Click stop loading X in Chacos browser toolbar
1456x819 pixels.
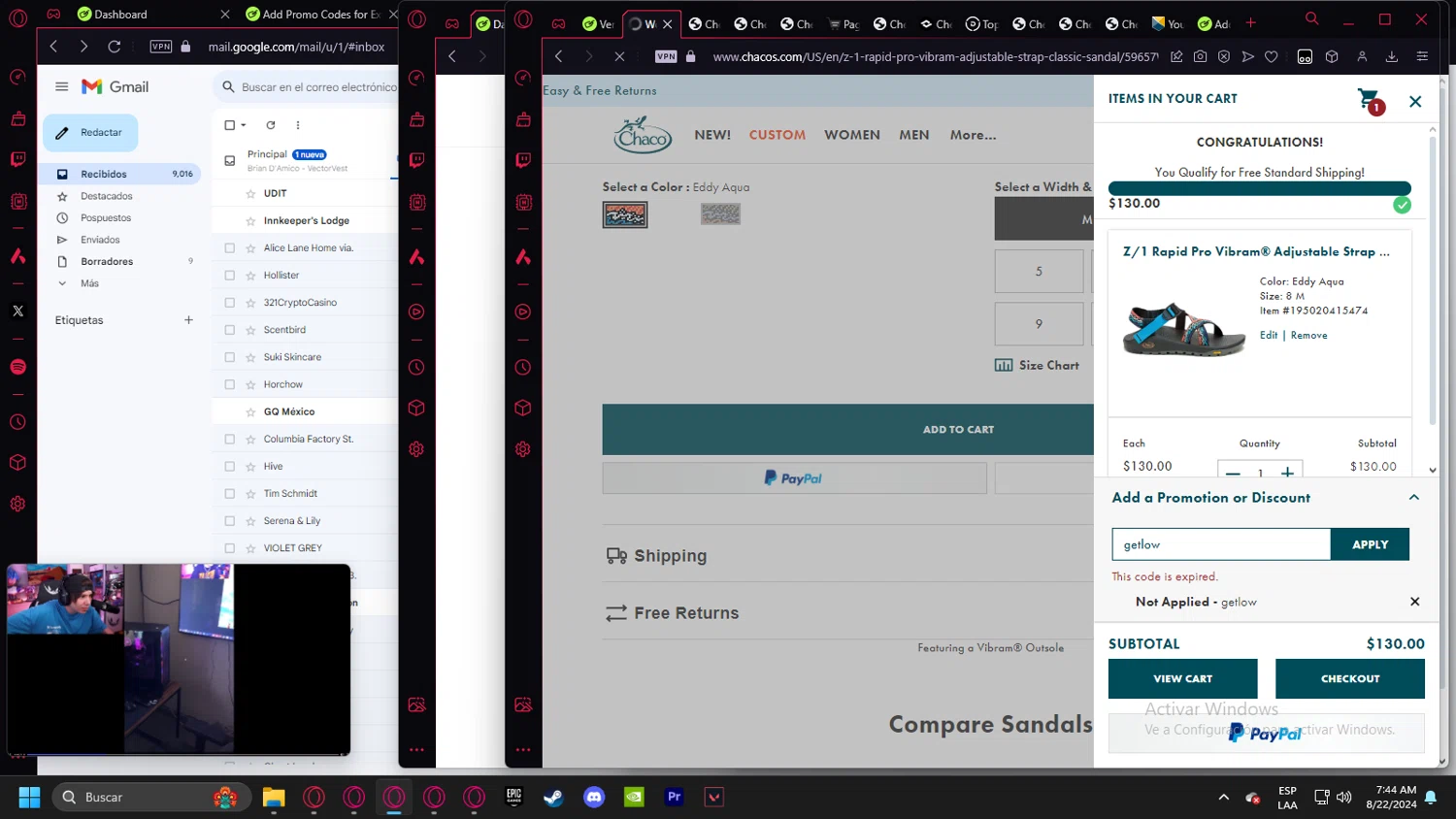pyautogui.click(x=619, y=56)
